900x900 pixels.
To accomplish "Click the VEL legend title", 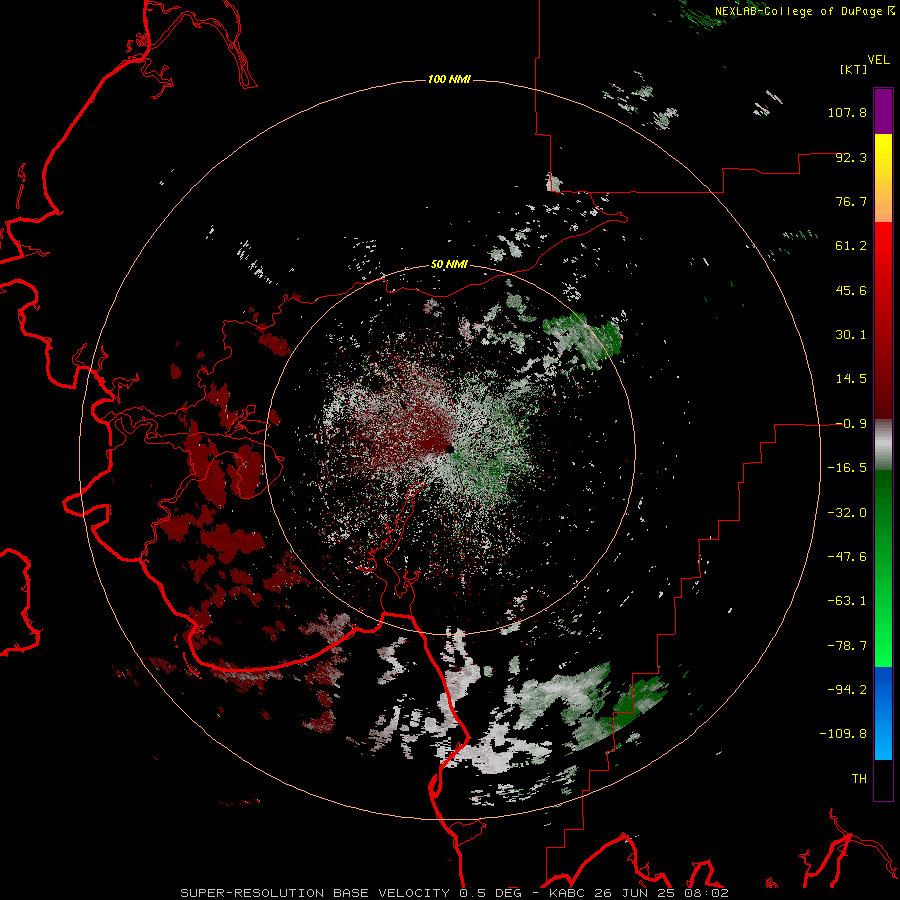I will point(878,59).
